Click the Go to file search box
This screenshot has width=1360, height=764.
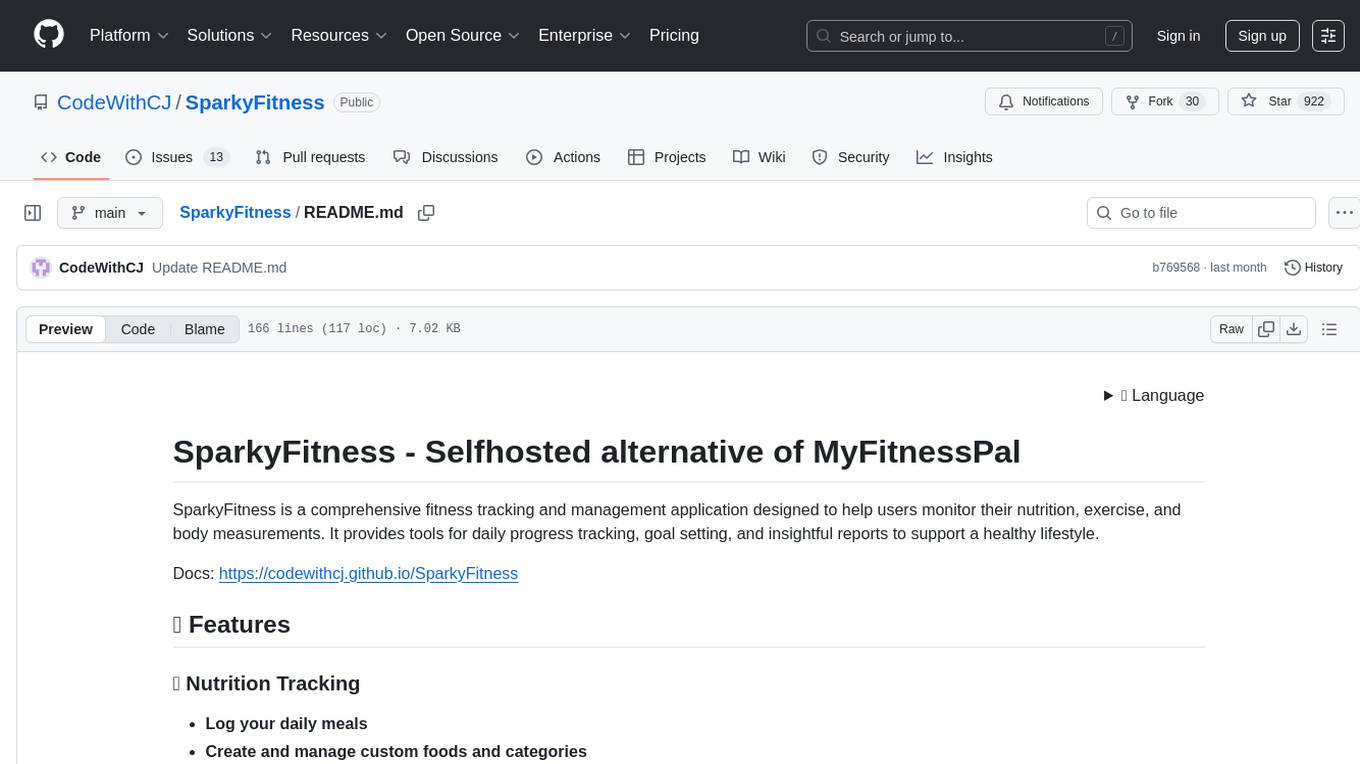coord(1201,213)
